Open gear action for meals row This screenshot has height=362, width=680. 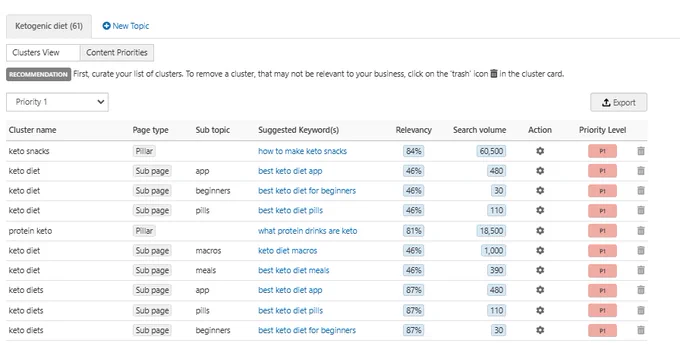(x=540, y=270)
